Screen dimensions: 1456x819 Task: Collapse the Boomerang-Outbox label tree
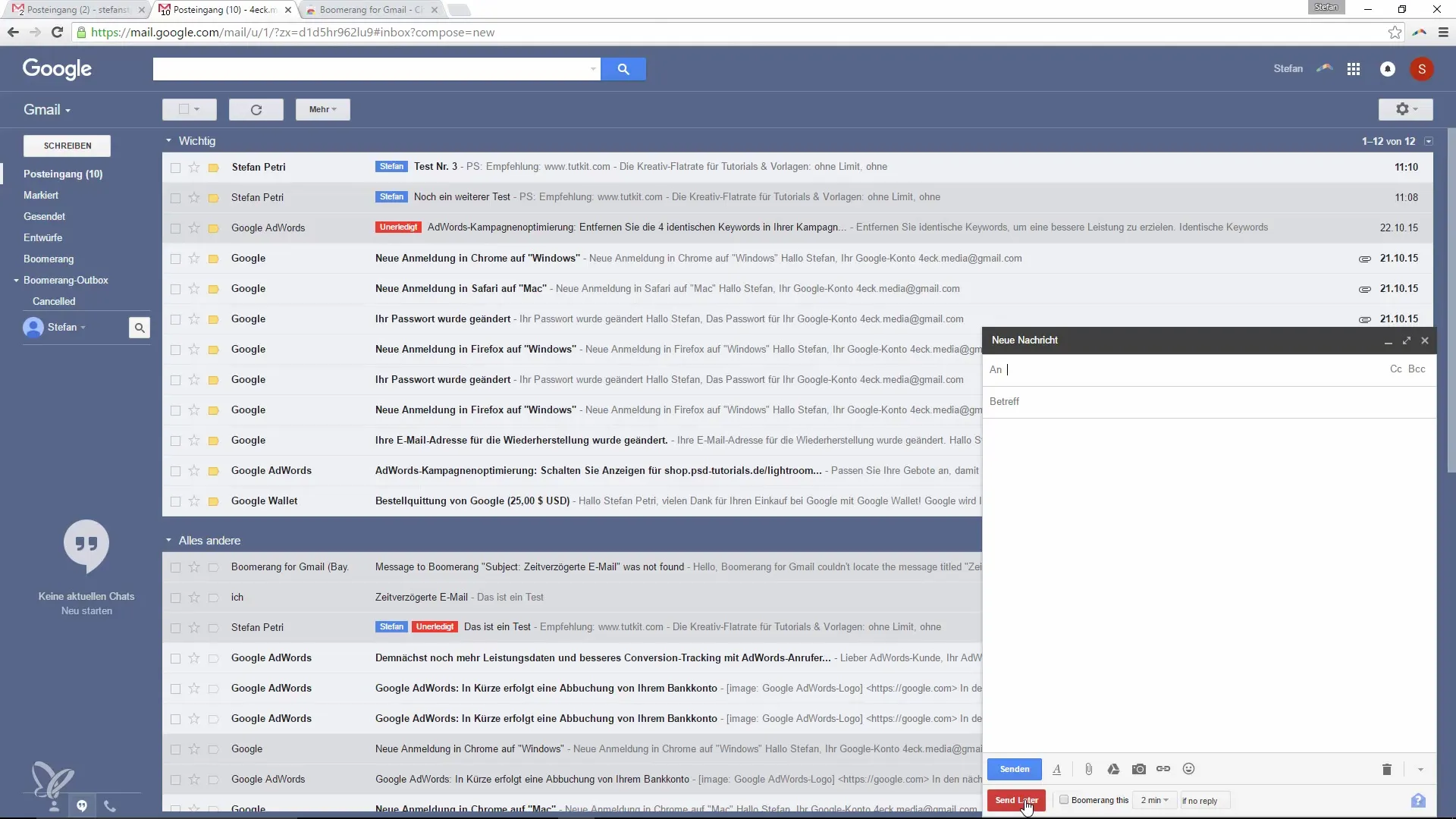tap(16, 281)
